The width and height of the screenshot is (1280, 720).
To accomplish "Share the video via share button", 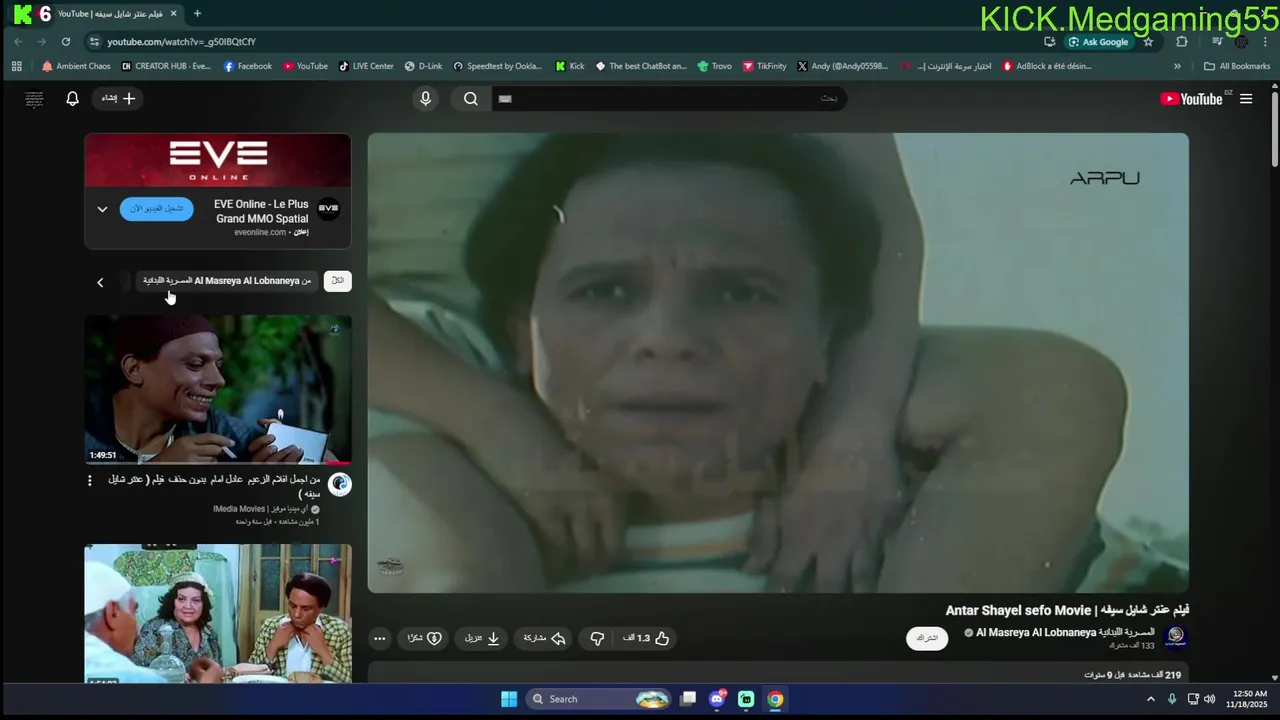I will pyautogui.click(x=545, y=638).
